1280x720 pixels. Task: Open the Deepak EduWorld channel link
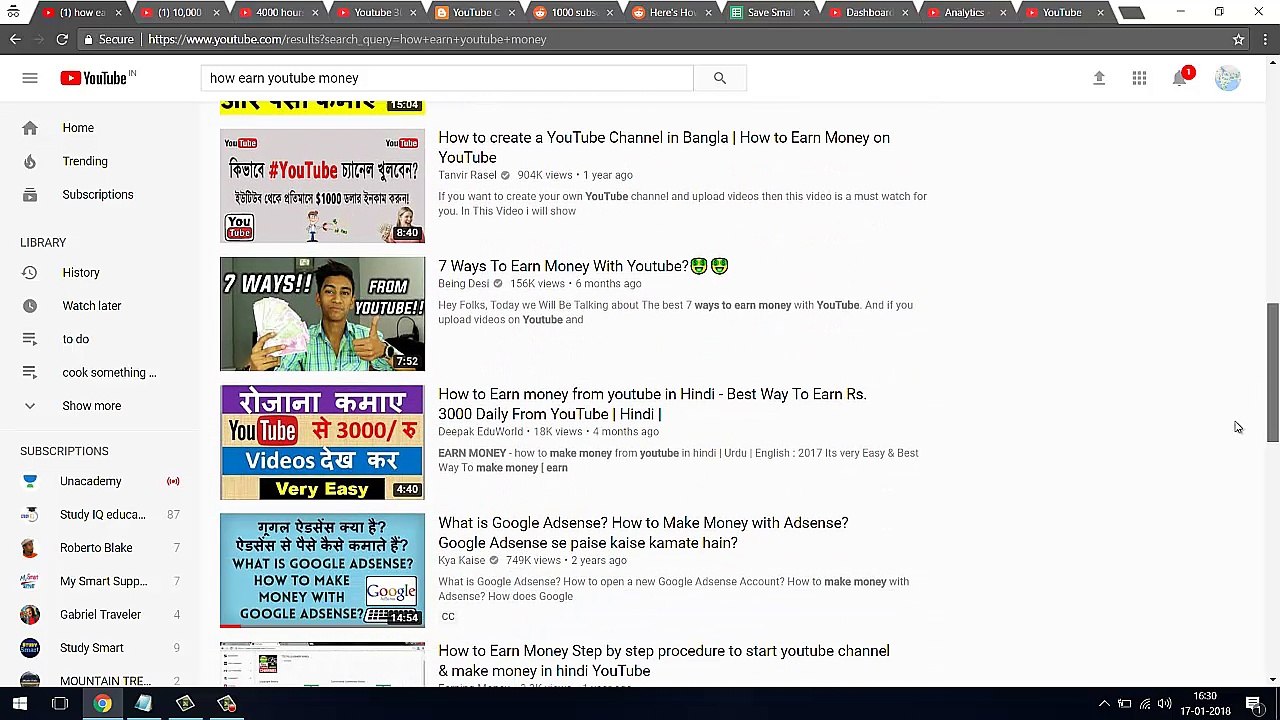480,432
